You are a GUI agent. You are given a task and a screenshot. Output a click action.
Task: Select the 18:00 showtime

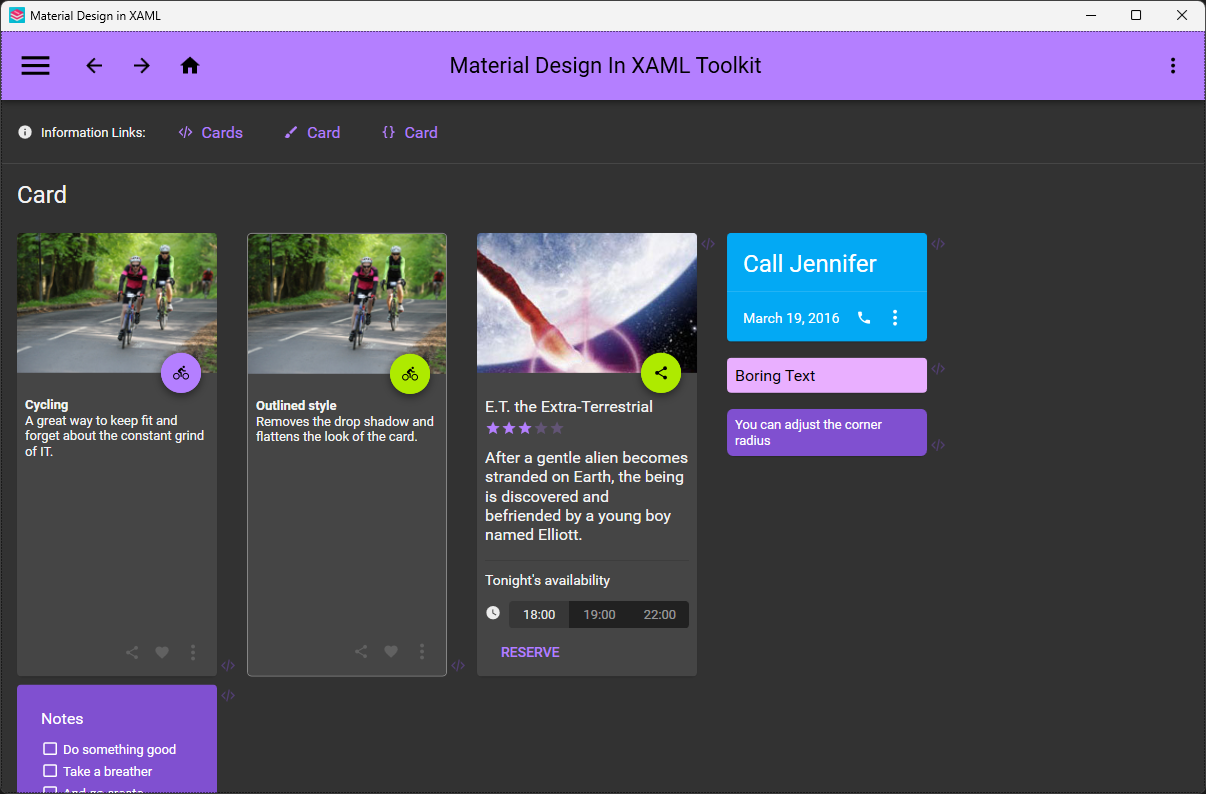tap(539, 614)
